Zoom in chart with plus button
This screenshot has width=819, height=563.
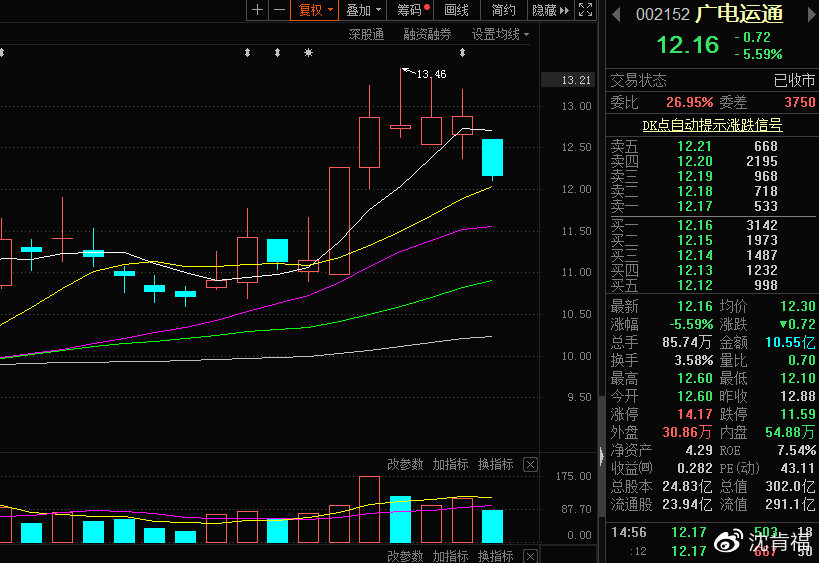[x=257, y=10]
